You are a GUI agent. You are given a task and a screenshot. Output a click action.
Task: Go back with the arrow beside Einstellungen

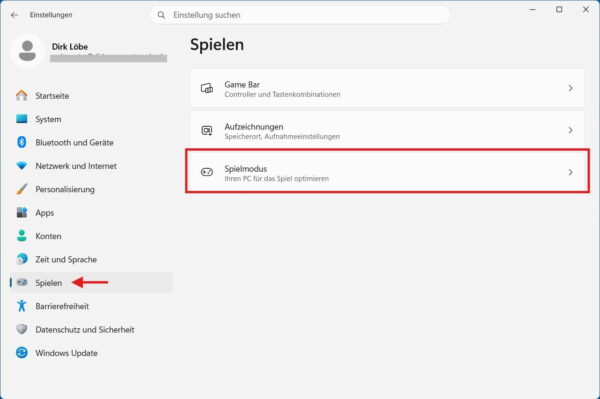tap(15, 15)
